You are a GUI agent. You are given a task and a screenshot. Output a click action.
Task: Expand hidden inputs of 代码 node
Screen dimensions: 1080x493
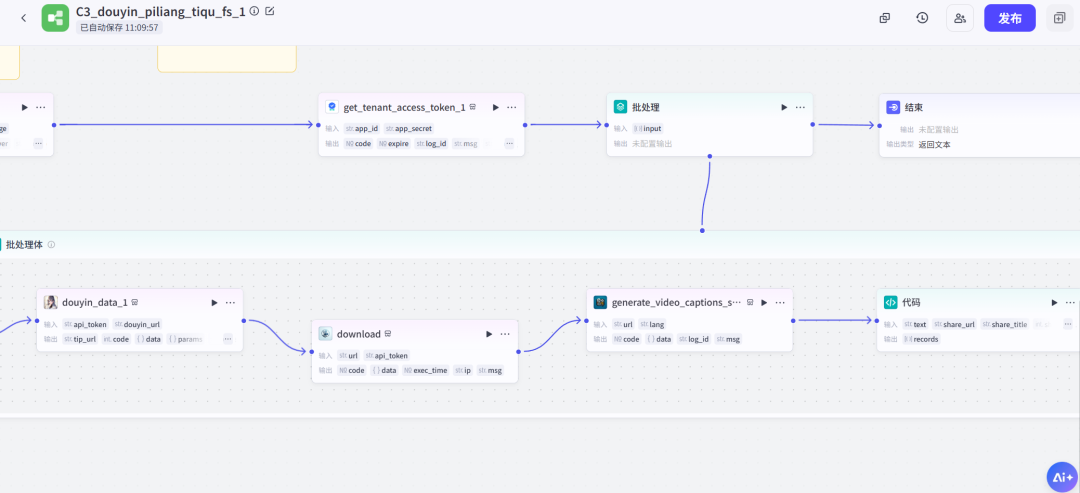[x=1068, y=324]
